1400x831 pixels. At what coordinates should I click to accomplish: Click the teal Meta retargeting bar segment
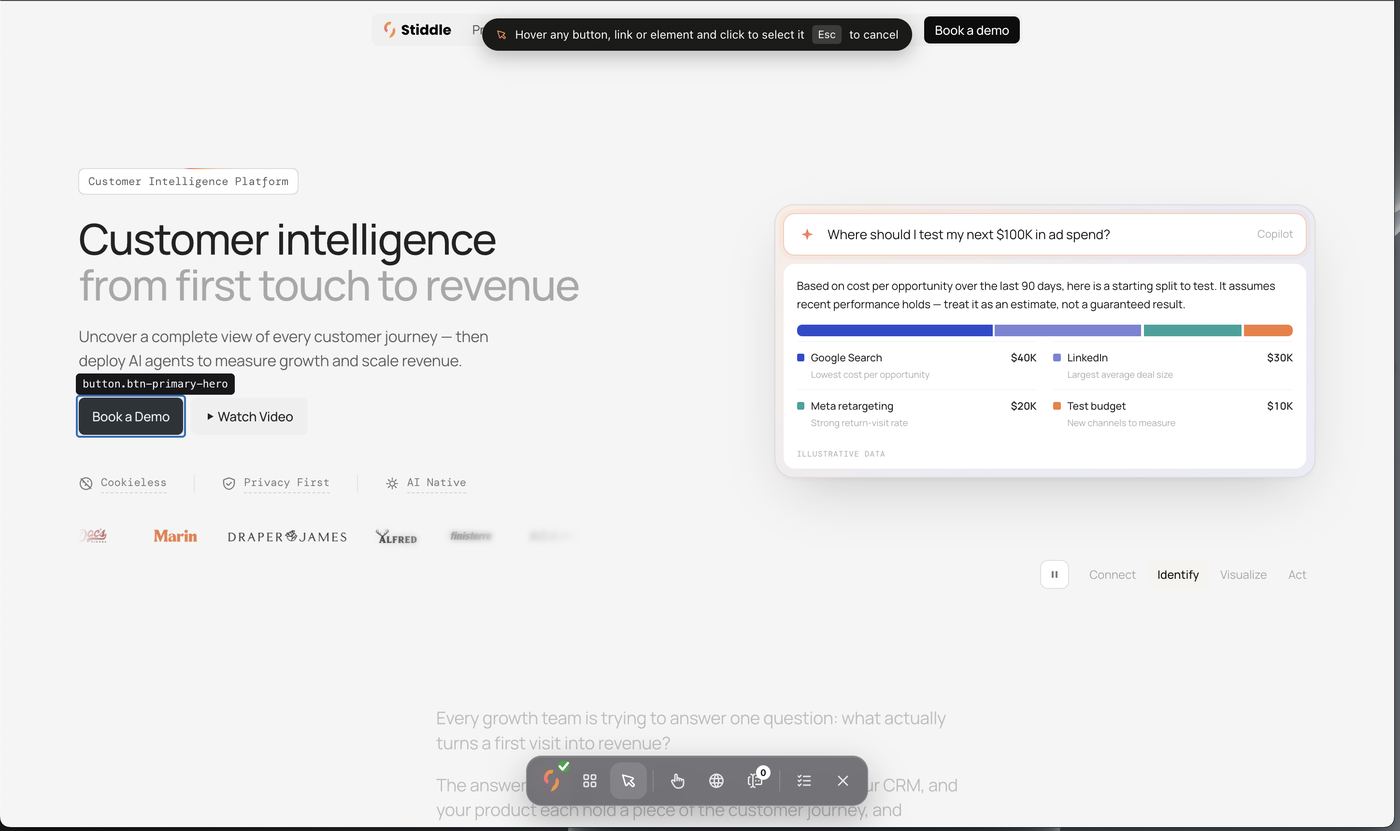click(1192, 330)
